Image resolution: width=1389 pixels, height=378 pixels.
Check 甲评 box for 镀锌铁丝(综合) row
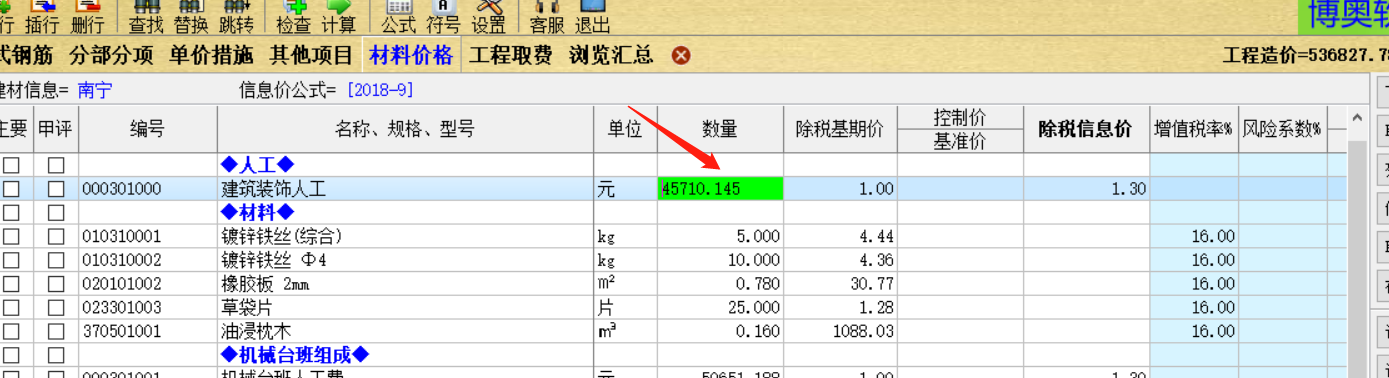tap(56, 237)
